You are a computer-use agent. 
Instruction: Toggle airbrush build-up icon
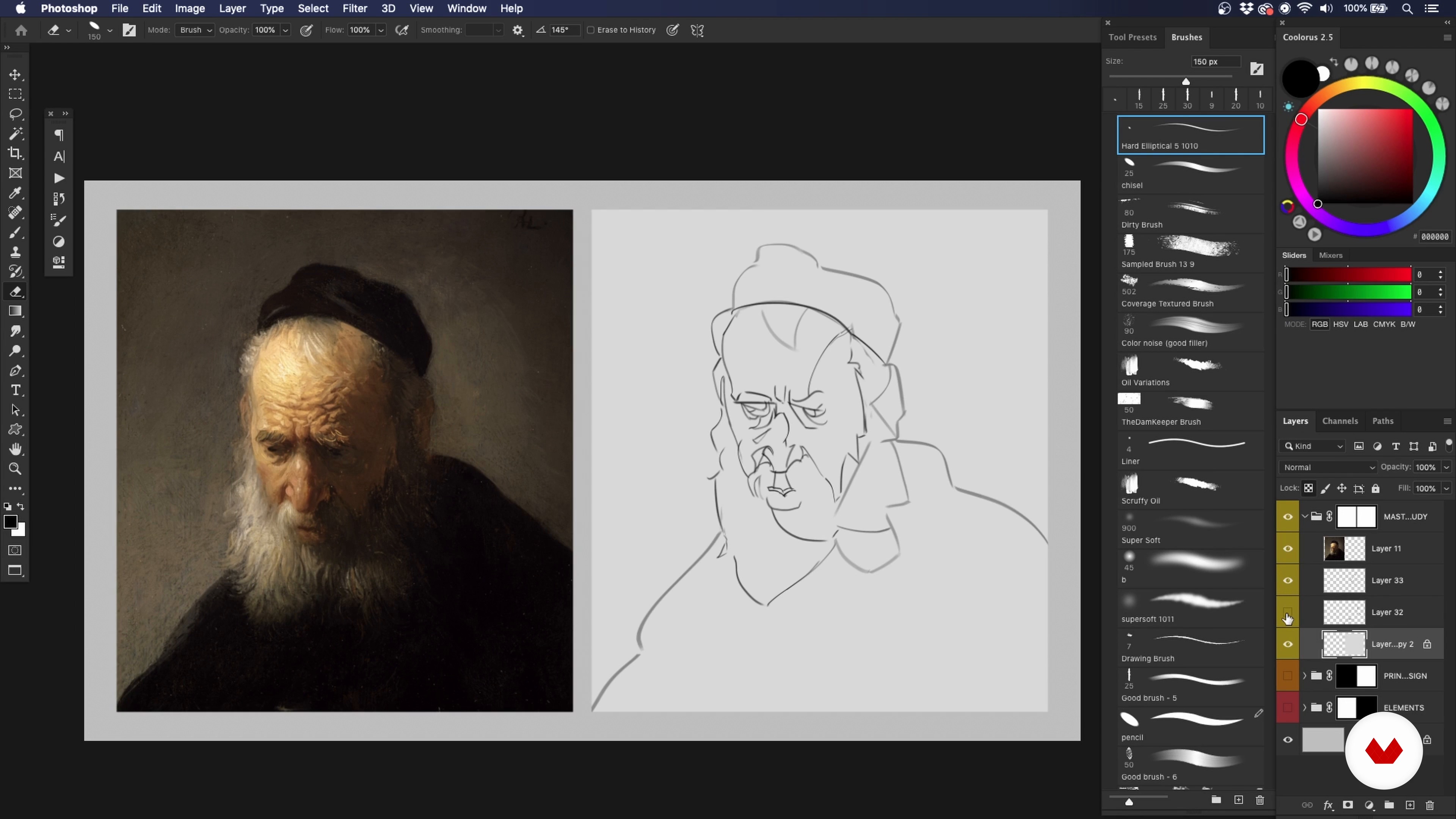point(402,30)
